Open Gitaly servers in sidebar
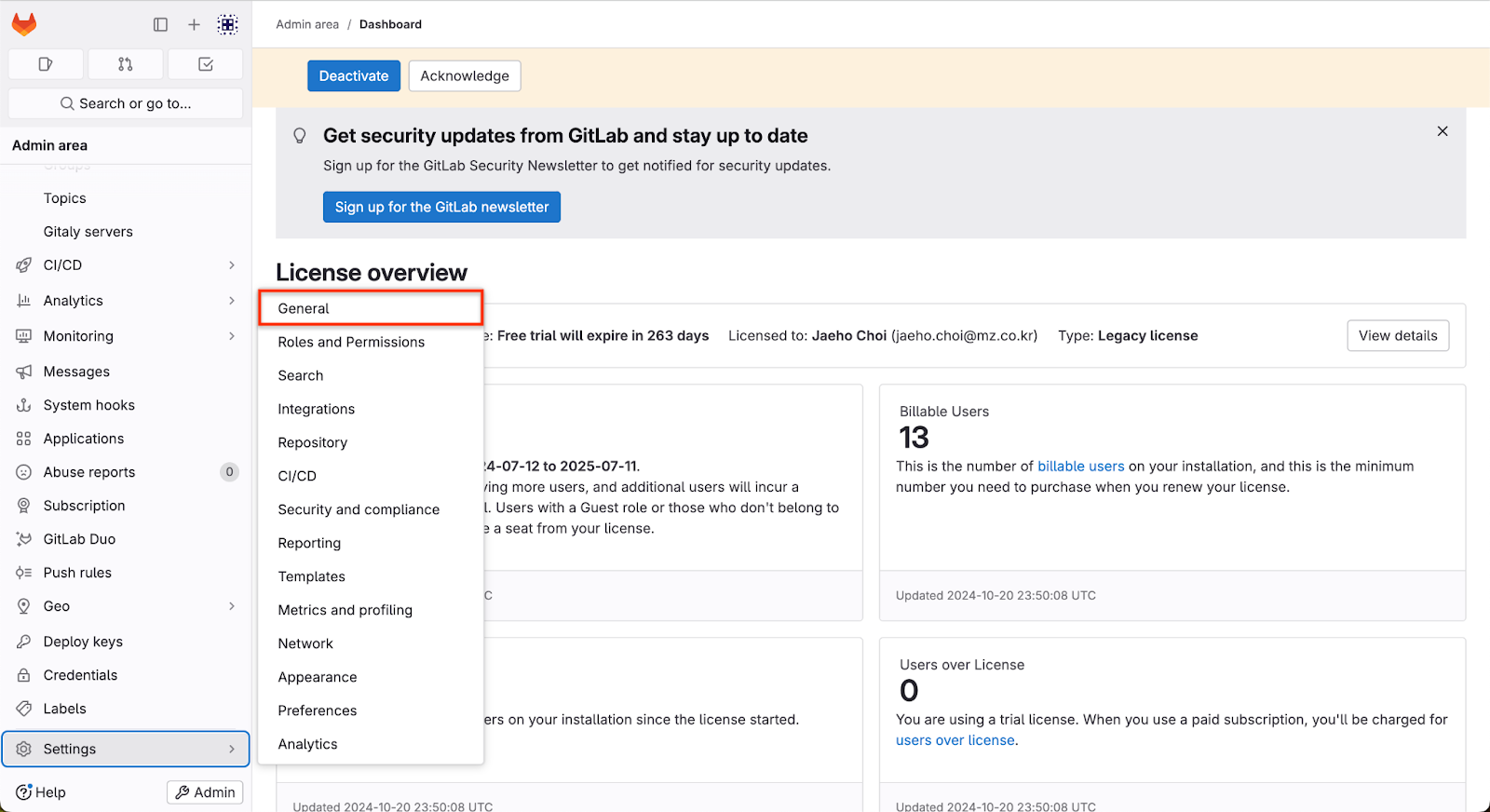The image size is (1490, 812). coord(88,232)
